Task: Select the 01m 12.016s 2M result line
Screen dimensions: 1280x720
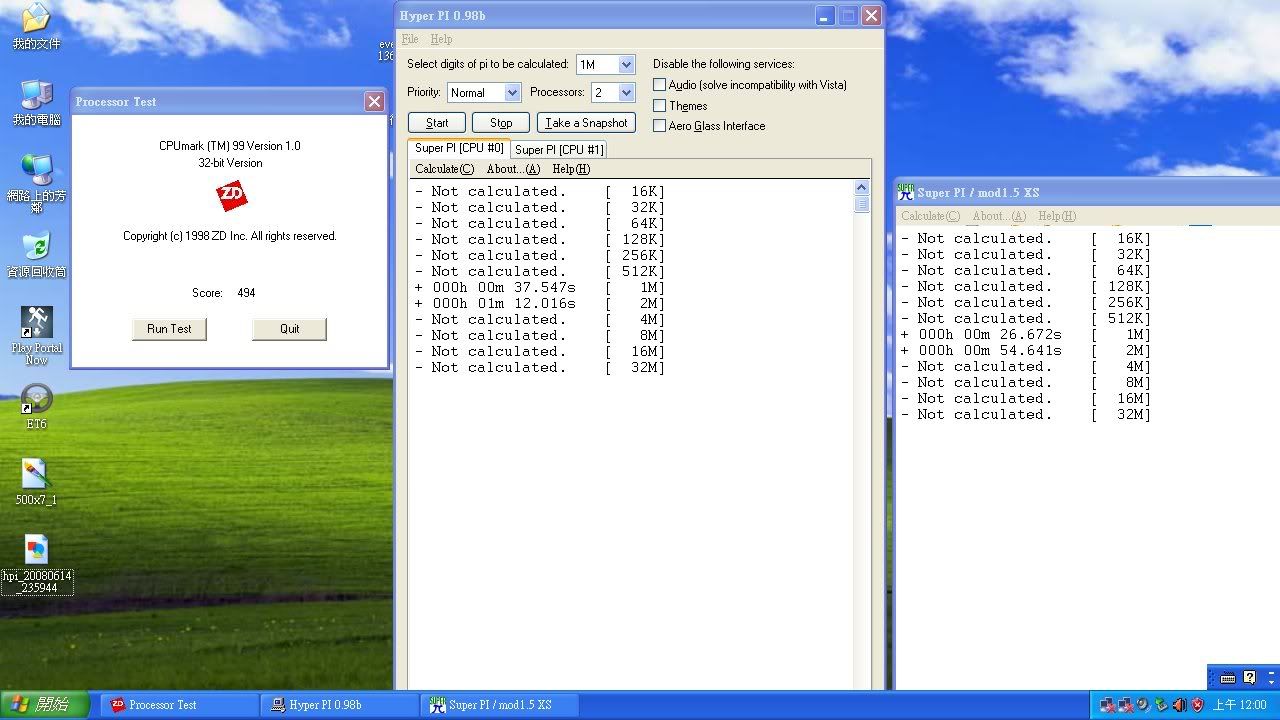Action: click(x=540, y=303)
